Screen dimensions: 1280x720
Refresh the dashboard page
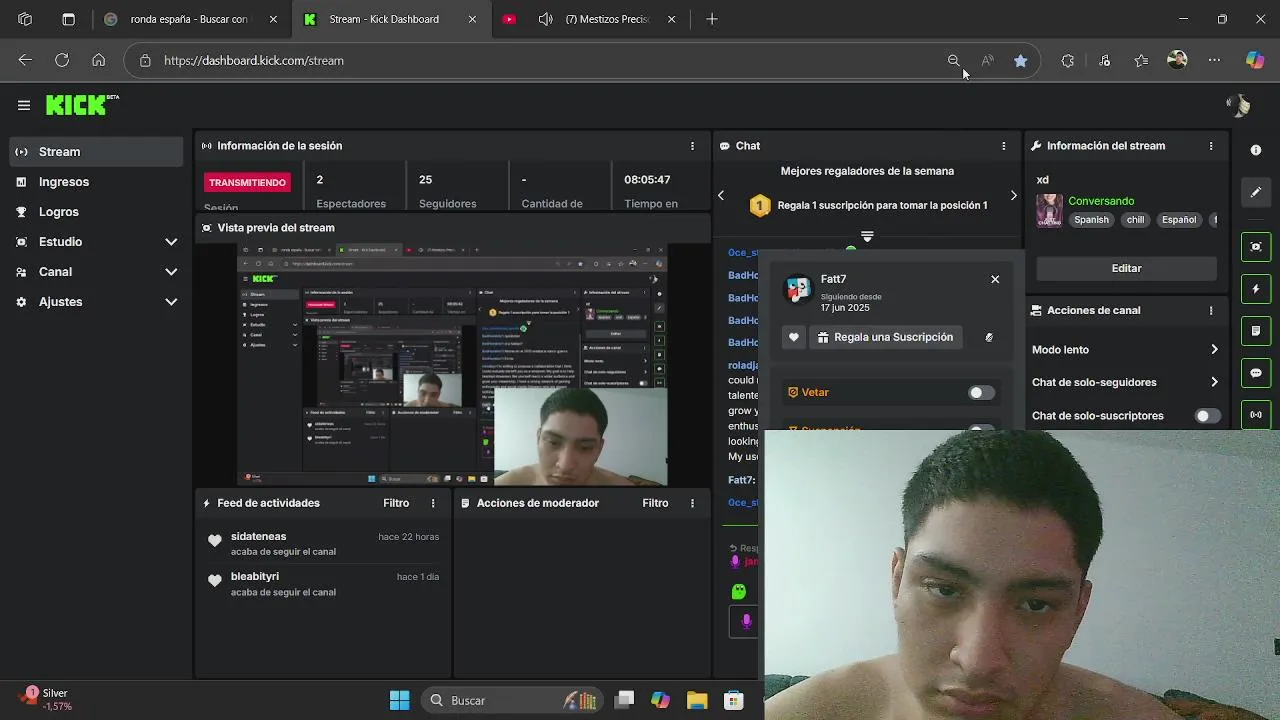click(62, 60)
